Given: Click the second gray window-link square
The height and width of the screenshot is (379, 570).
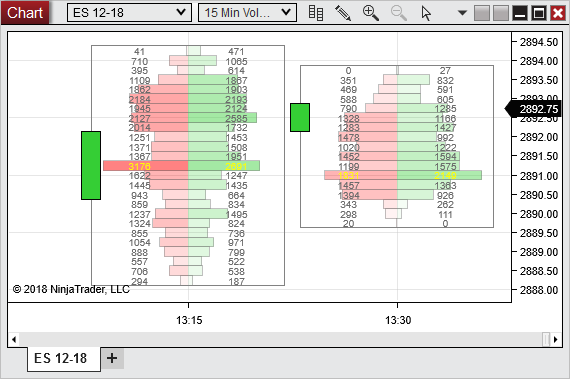Looking at the screenshot, I should tap(501, 13).
